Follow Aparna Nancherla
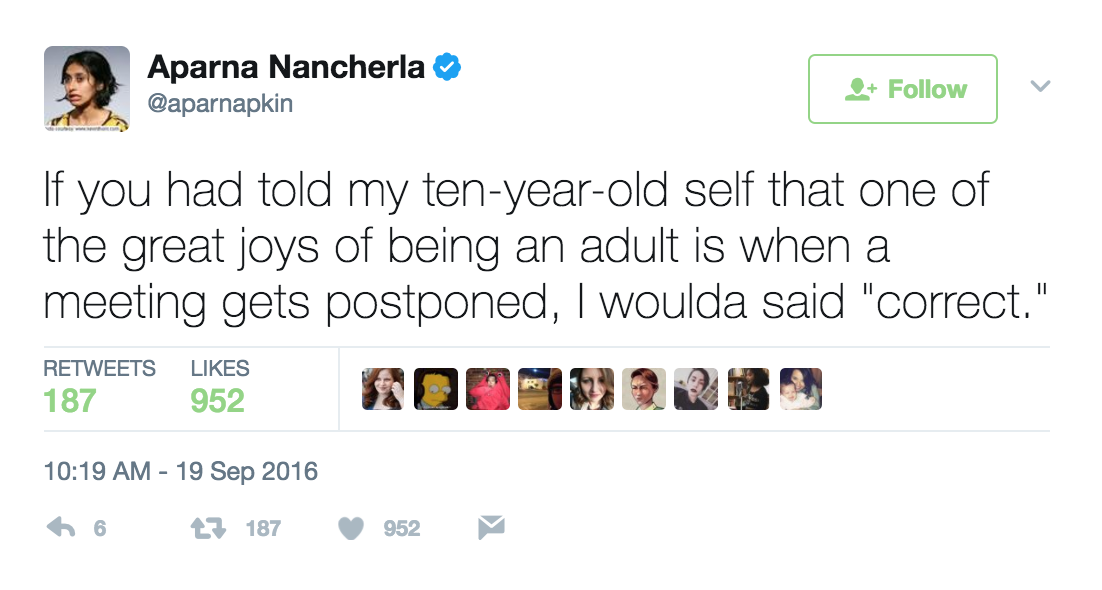The width and height of the screenshot is (1102, 590). pyautogui.click(x=902, y=89)
